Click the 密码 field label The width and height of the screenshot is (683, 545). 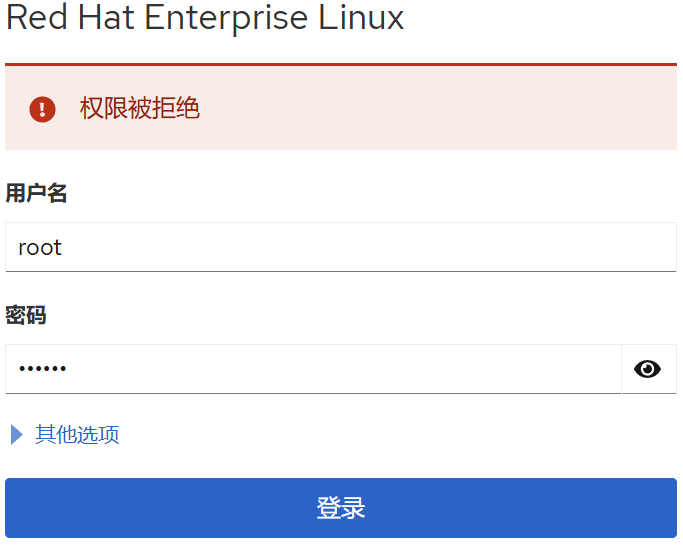pyautogui.click(x=26, y=316)
